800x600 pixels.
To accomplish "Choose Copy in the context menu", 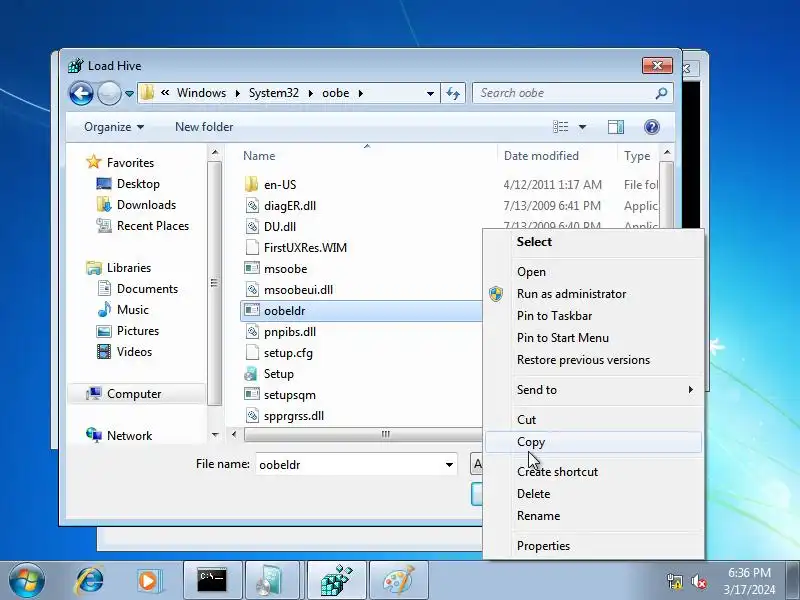I will (x=594, y=442).
